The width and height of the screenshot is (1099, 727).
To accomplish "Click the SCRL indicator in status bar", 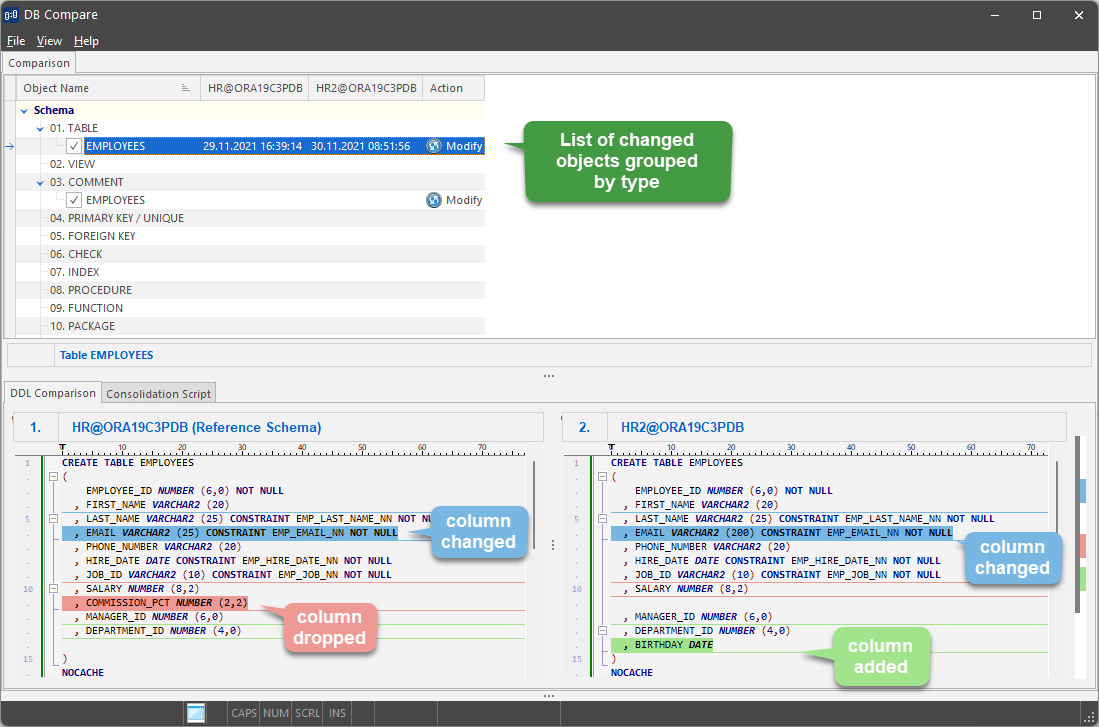I will [x=308, y=712].
